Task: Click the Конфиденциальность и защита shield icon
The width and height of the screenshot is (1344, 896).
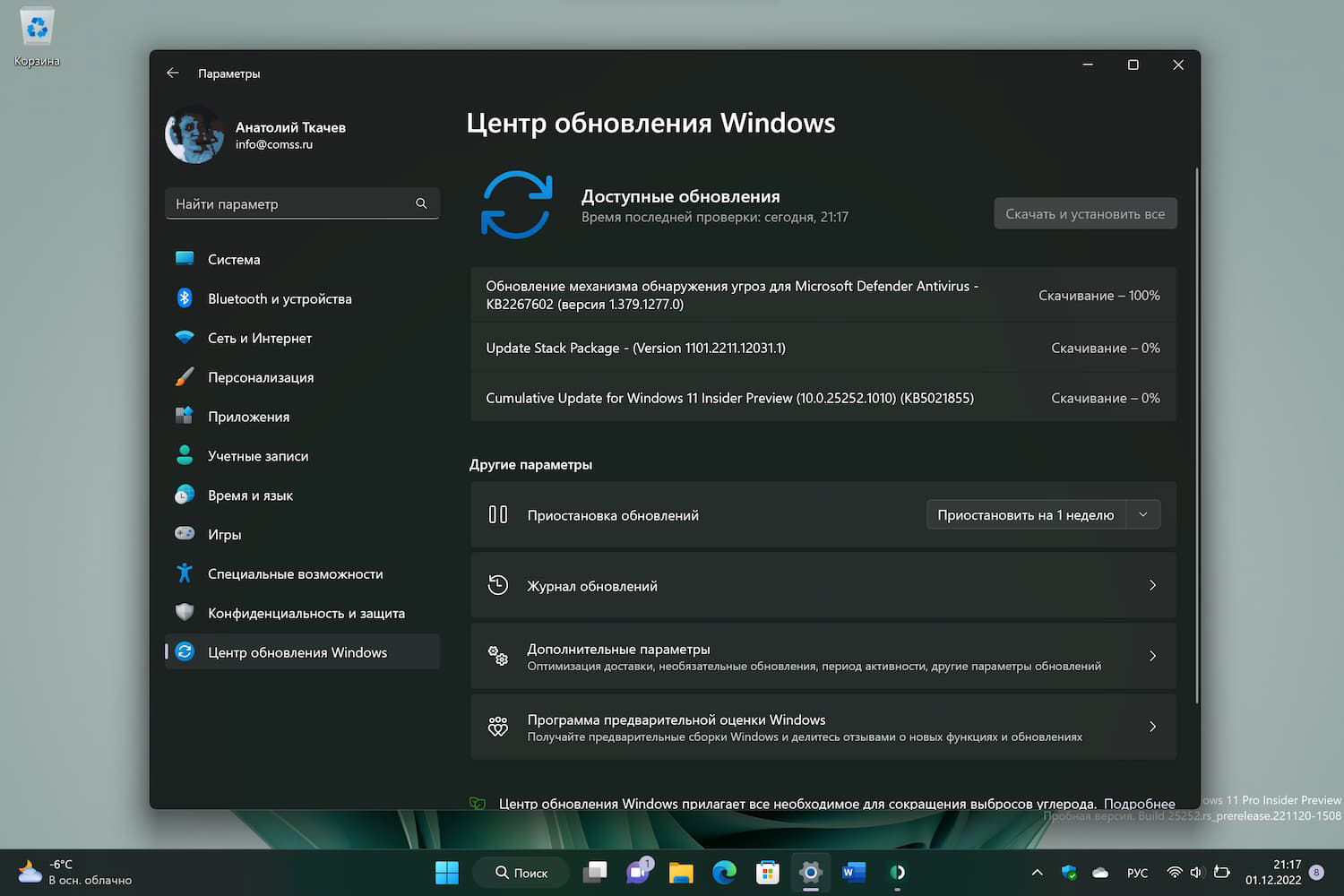Action: pos(185,613)
